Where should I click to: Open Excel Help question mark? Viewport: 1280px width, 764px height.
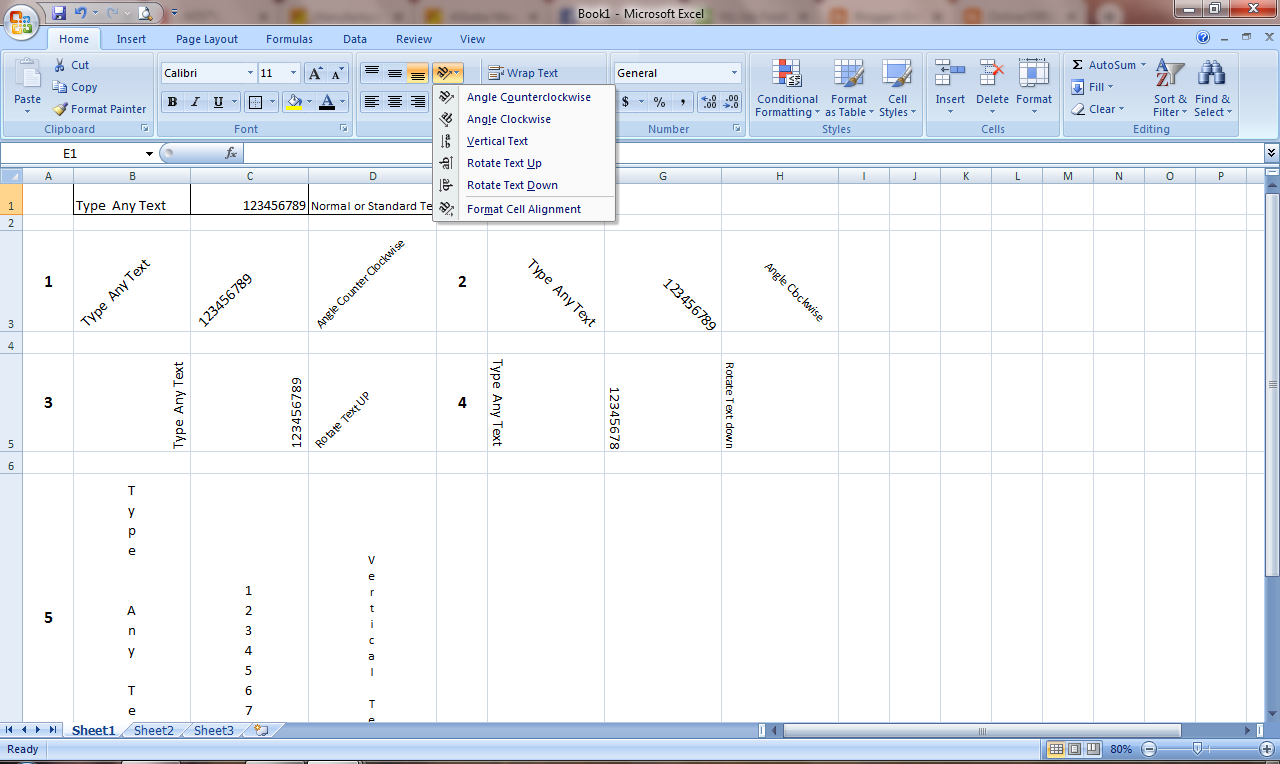[1203, 38]
